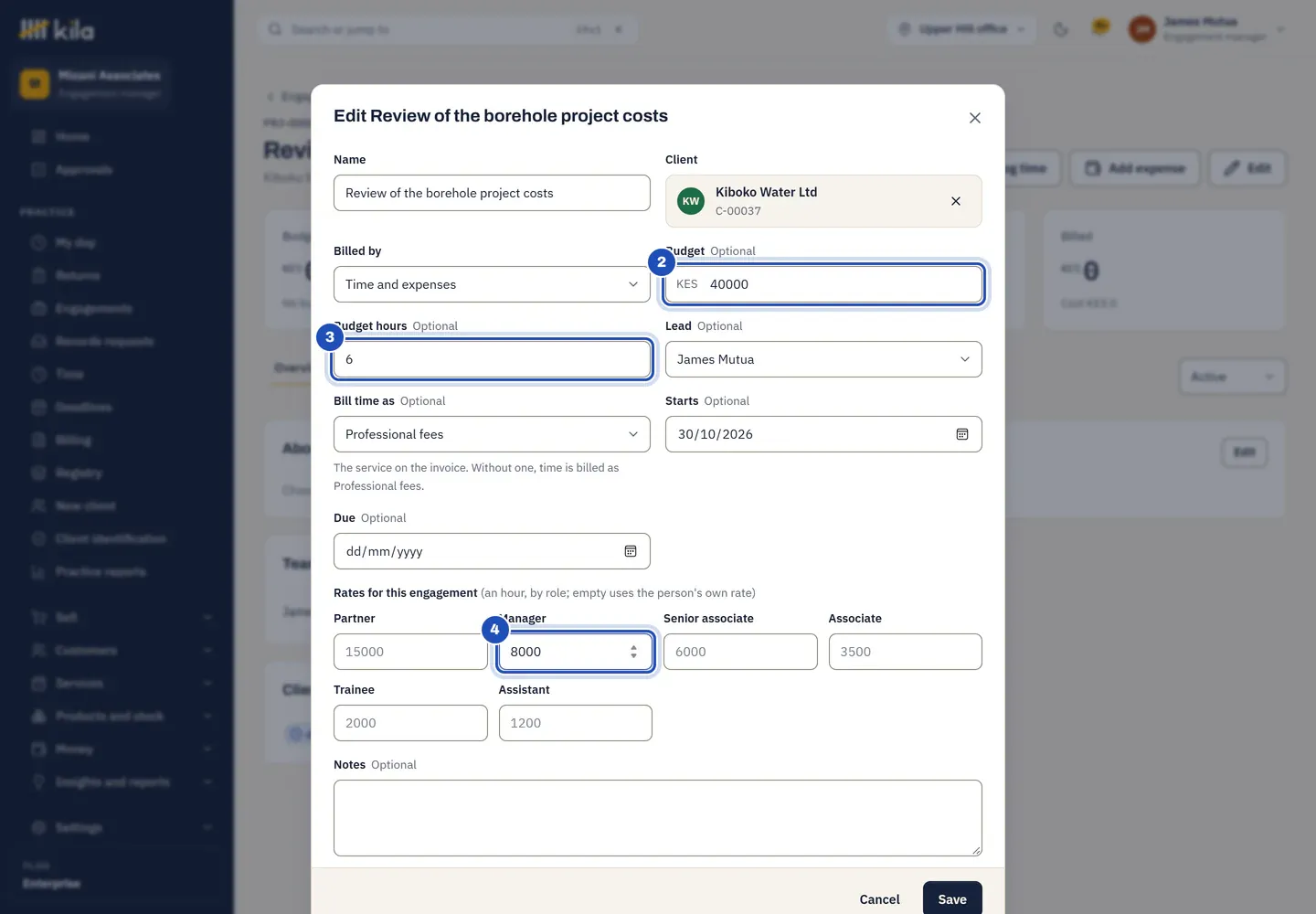The image size is (1316, 914).
Task: Open the Billed by dropdown
Action: (492, 284)
